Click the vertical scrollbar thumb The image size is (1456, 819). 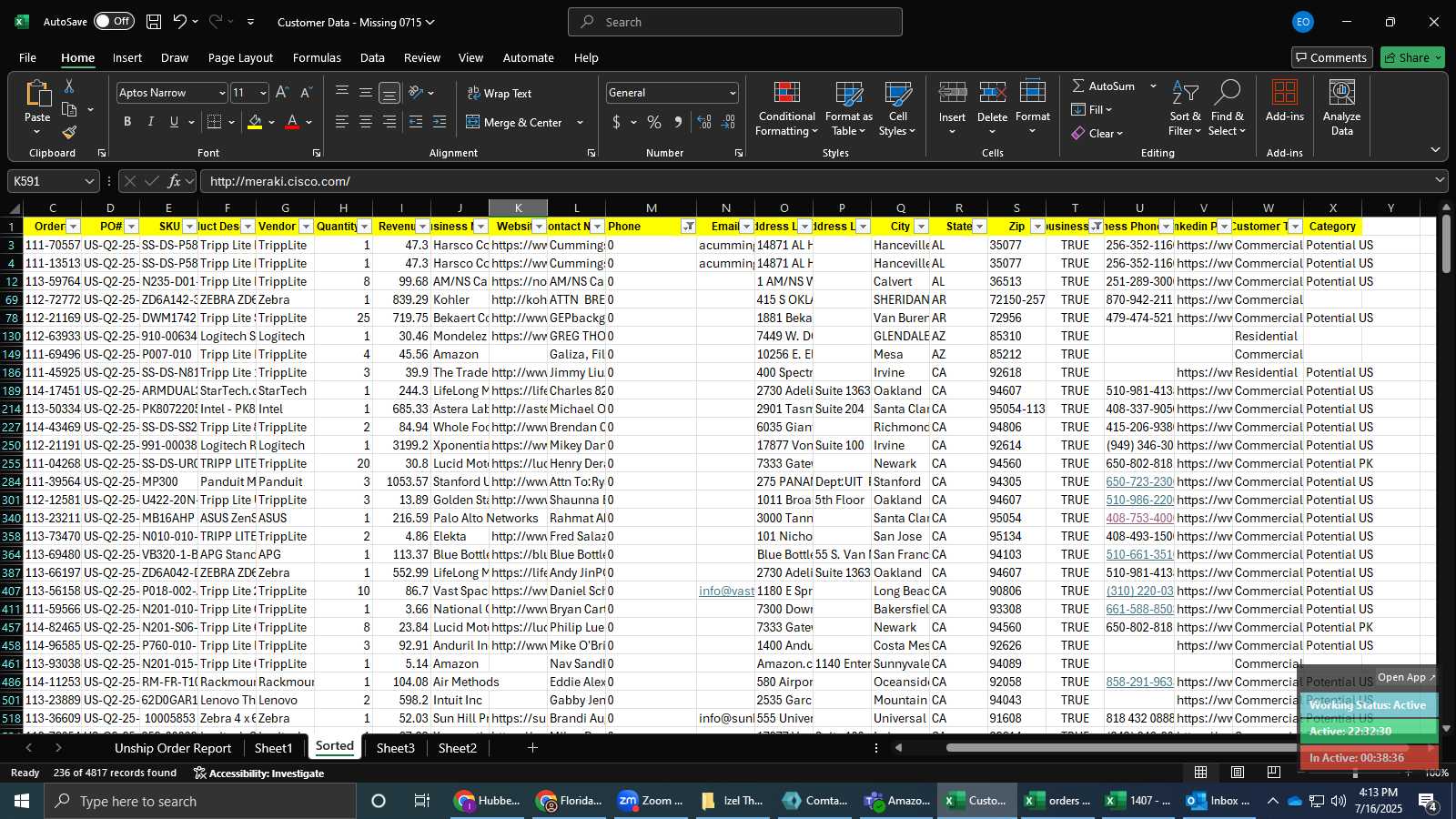click(x=1446, y=244)
